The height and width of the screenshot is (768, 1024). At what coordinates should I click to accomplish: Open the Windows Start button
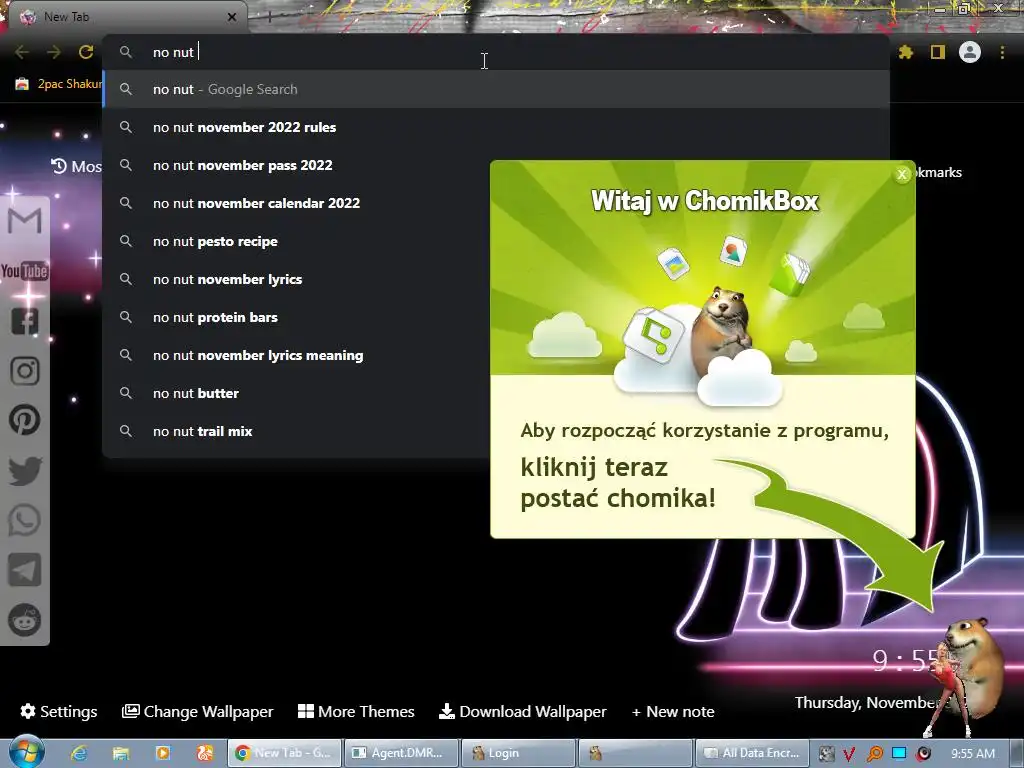26,752
